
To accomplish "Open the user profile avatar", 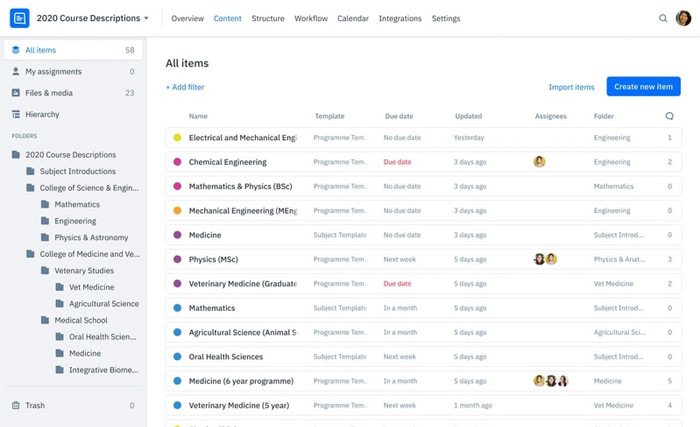I will coord(683,18).
